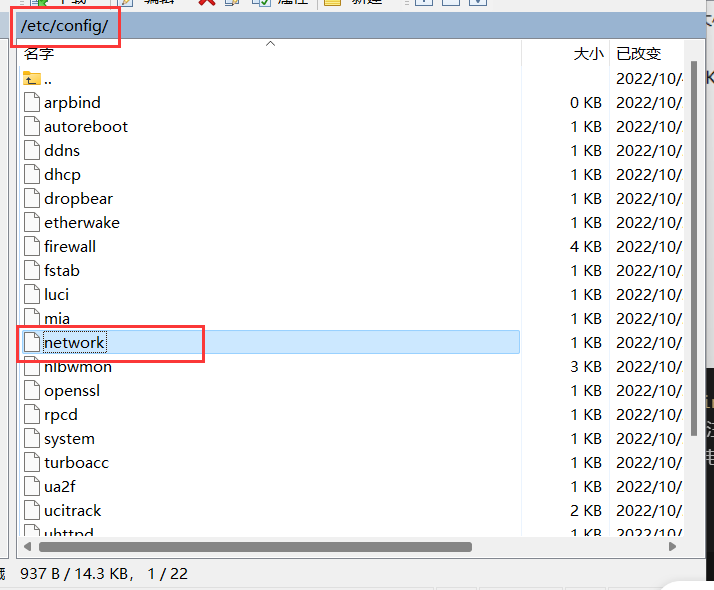Select the luci file entry
Image resolution: width=714 pixels, height=590 pixels.
[x=56, y=294]
